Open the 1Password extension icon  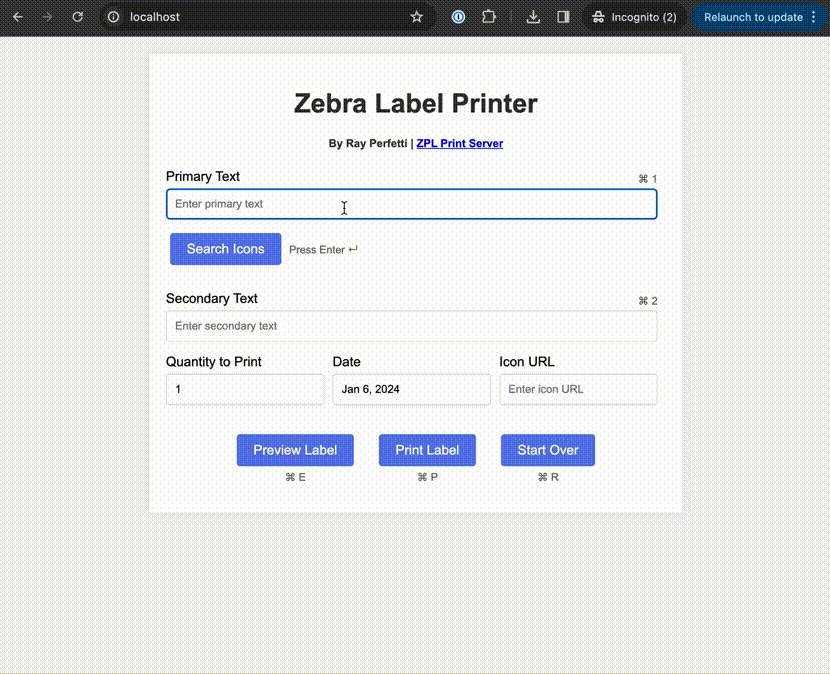coord(458,17)
